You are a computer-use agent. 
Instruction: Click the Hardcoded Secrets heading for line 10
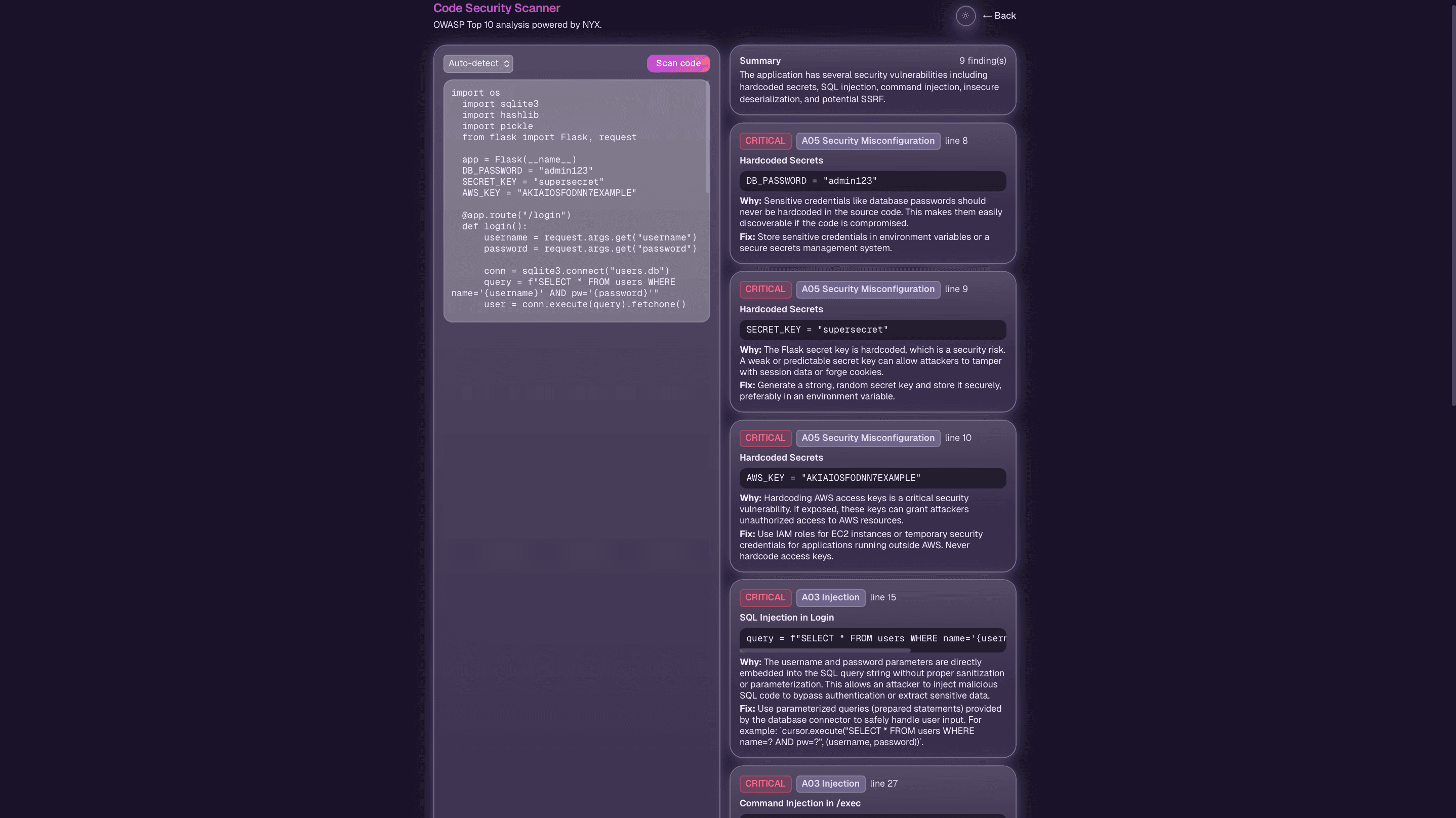pyautogui.click(x=781, y=458)
